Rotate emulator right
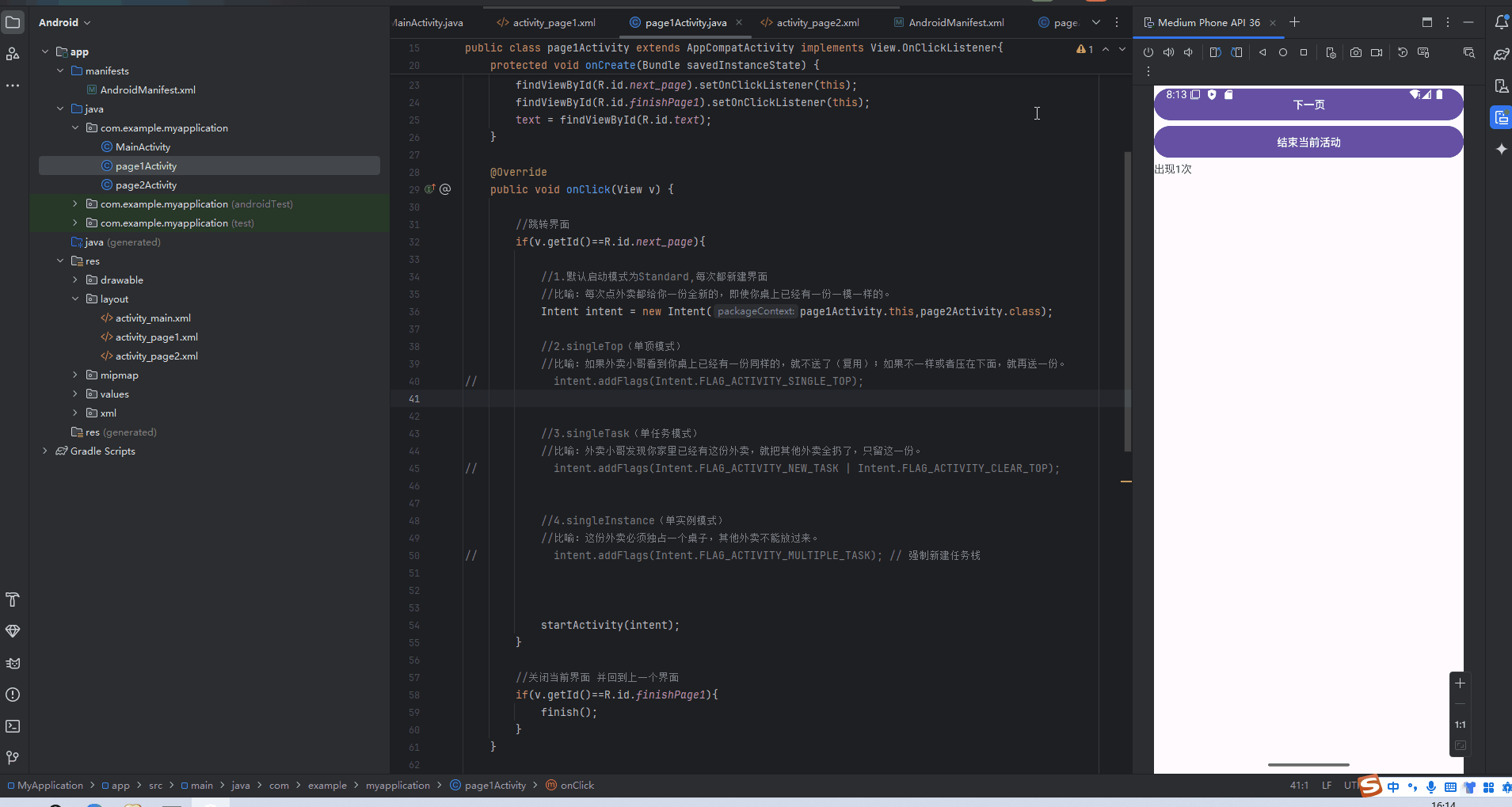 (x=1236, y=52)
